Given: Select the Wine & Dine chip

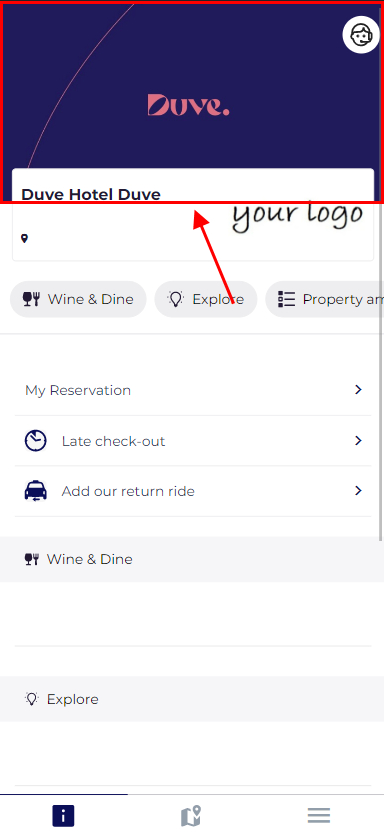Looking at the screenshot, I should pos(78,299).
